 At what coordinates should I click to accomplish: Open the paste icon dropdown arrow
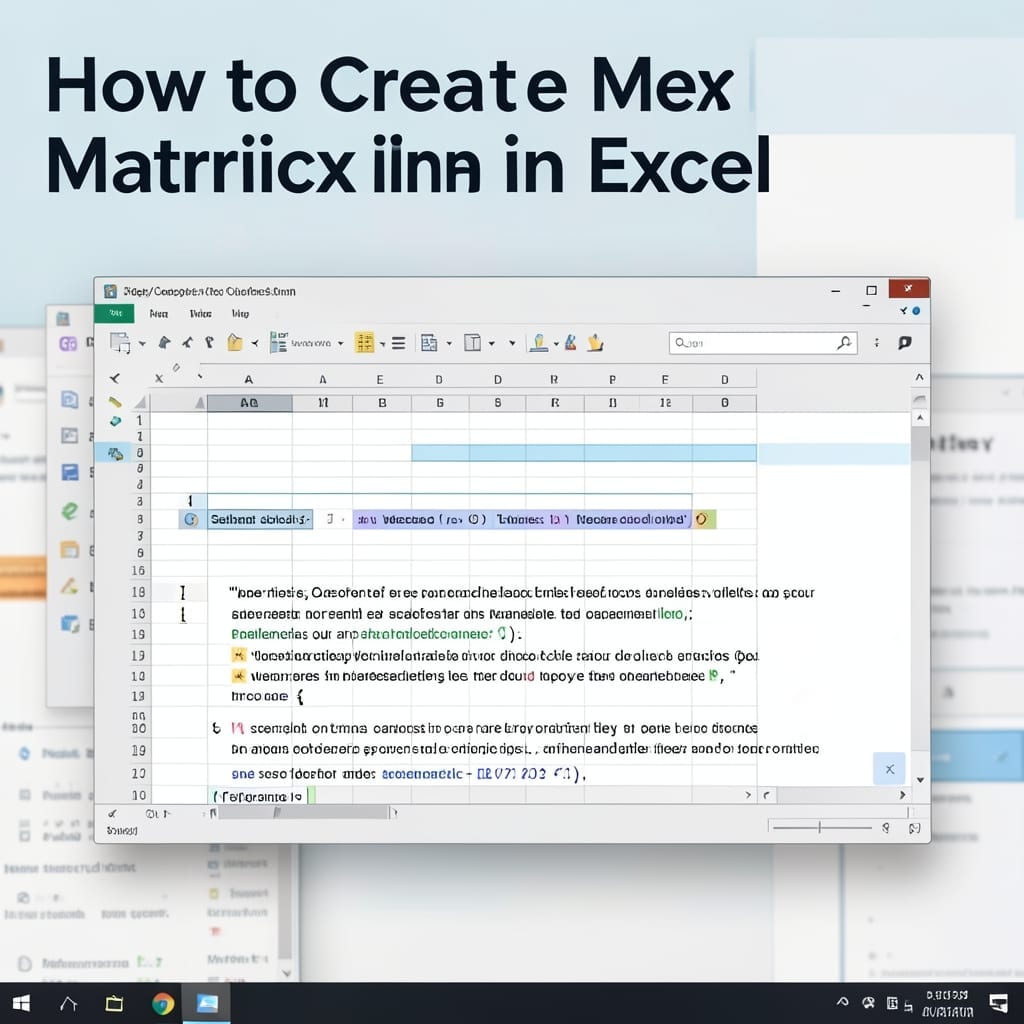pyautogui.click(x=142, y=344)
